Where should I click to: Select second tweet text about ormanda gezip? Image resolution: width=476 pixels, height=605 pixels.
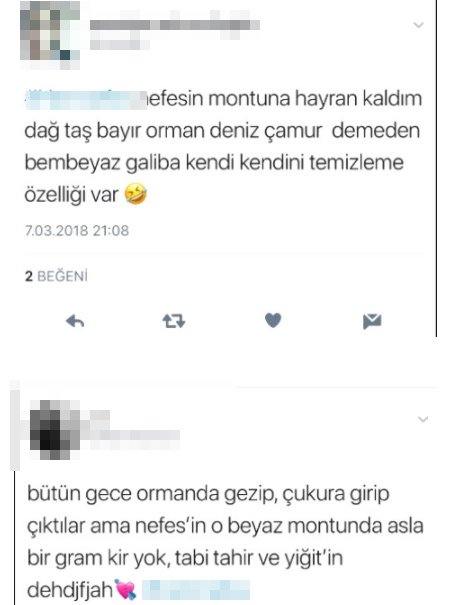point(225,542)
